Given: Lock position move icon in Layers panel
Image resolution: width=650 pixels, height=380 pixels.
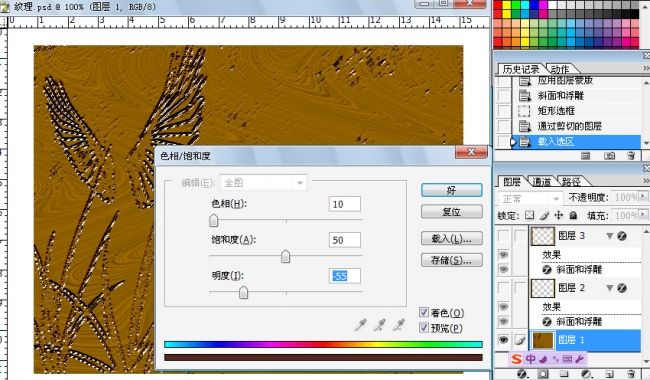Looking at the screenshot, I should 559,215.
